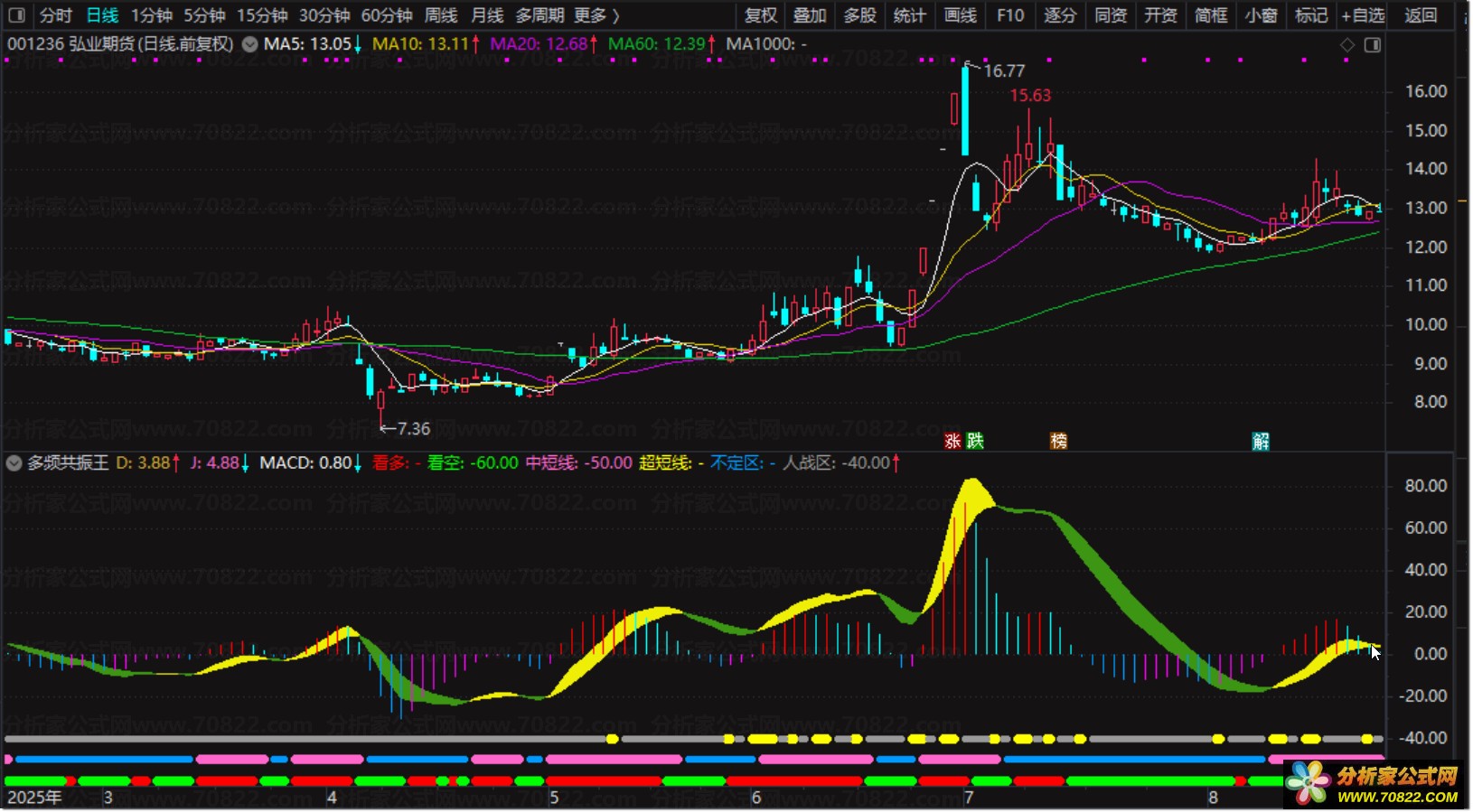Click the green 跌 event marker icon
Viewport: 1473px width, 812px height.
click(975, 441)
